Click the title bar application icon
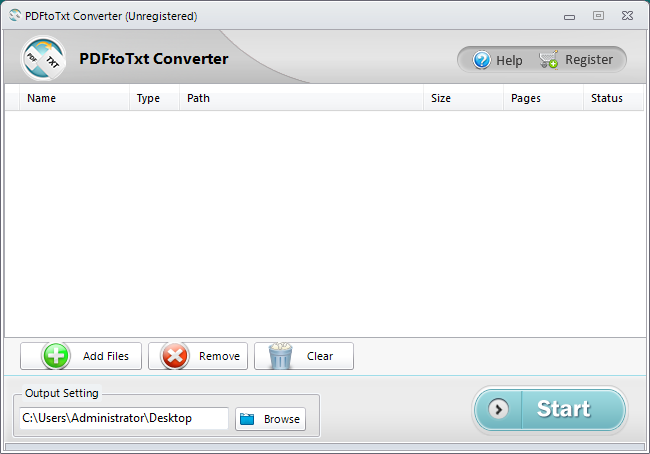The height and width of the screenshot is (454, 650). click(15, 15)
